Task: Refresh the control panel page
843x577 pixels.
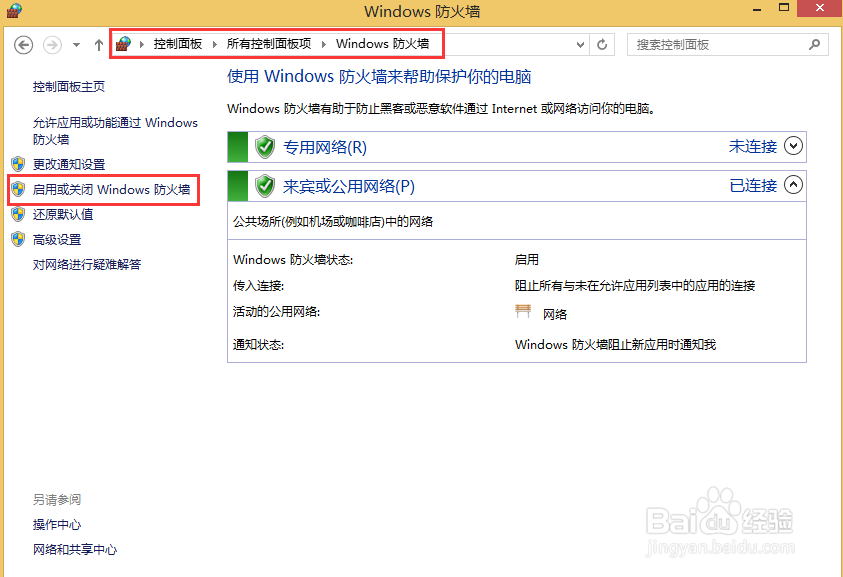Action: pos(602,45)
